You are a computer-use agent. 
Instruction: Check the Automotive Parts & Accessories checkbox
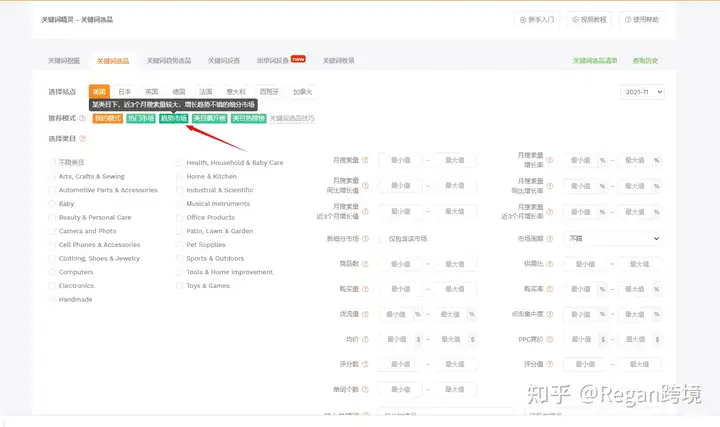pyautogui.click(x=52, y=190)
